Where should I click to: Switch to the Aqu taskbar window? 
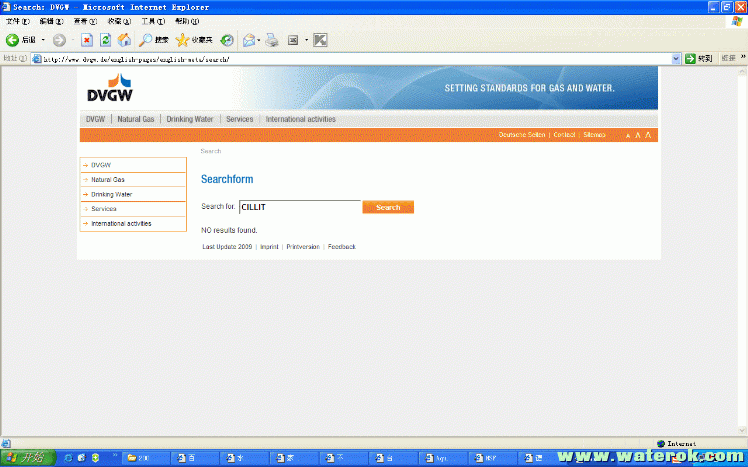pos(442,458)
